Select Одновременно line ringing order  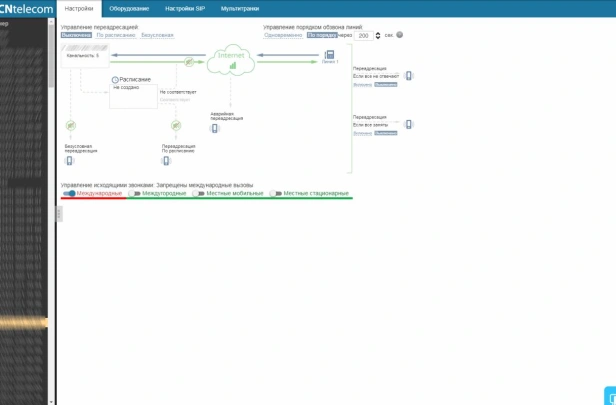click(283, 35)
